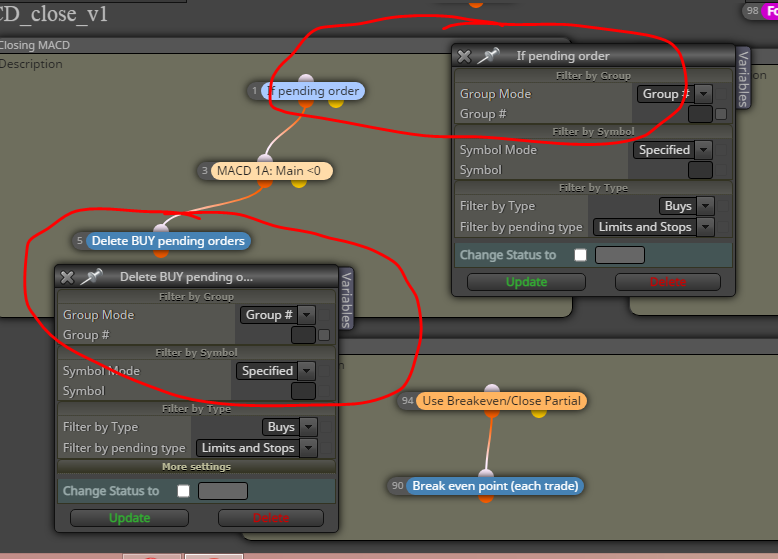
Task: Open Variables tab of Delete BUY panel
Action: point(346,299)
